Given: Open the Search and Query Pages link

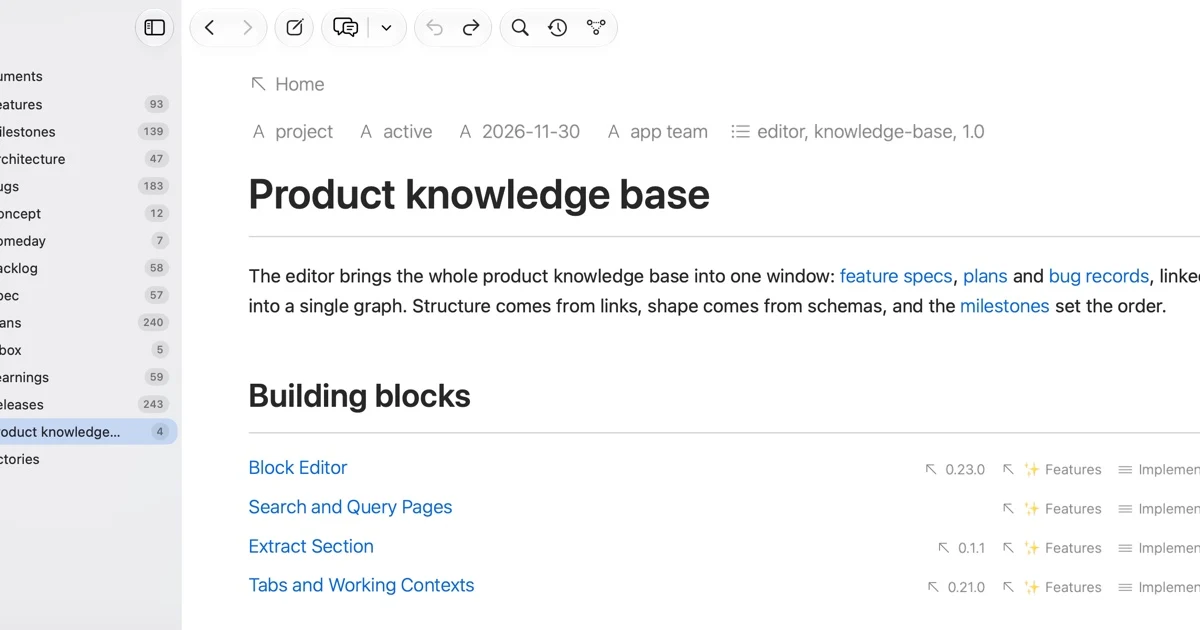Looking at the screenshot, I should point(350,507).
